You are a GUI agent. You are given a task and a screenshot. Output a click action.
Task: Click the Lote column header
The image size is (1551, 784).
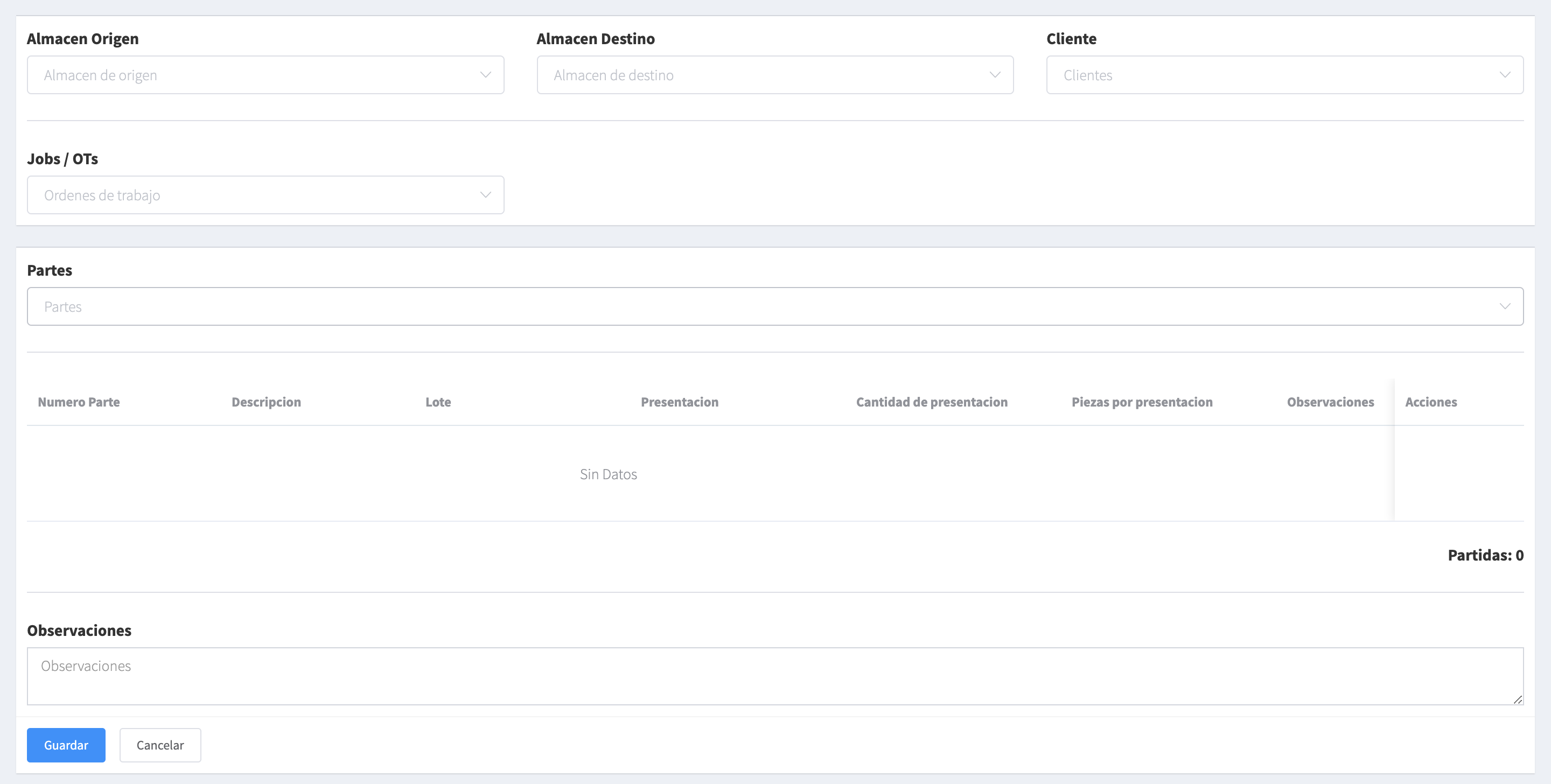[438, 402]
